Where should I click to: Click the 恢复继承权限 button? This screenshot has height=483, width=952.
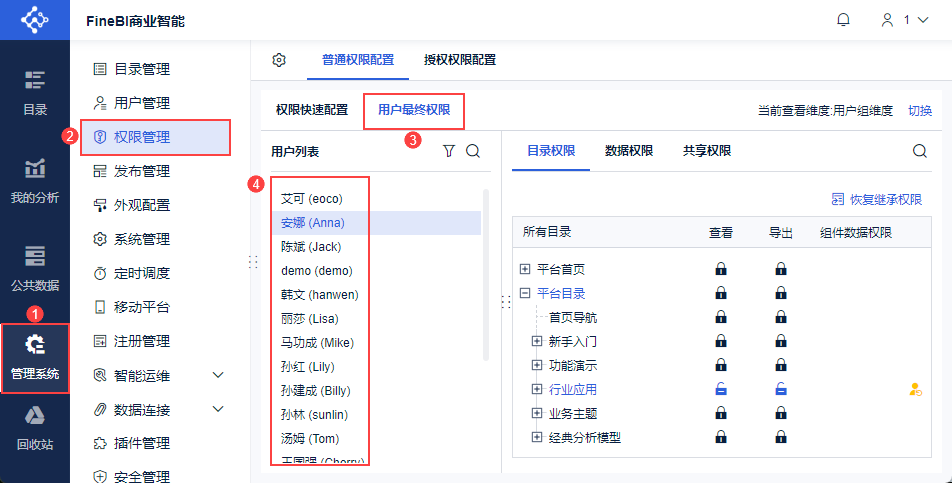[877, 200]
